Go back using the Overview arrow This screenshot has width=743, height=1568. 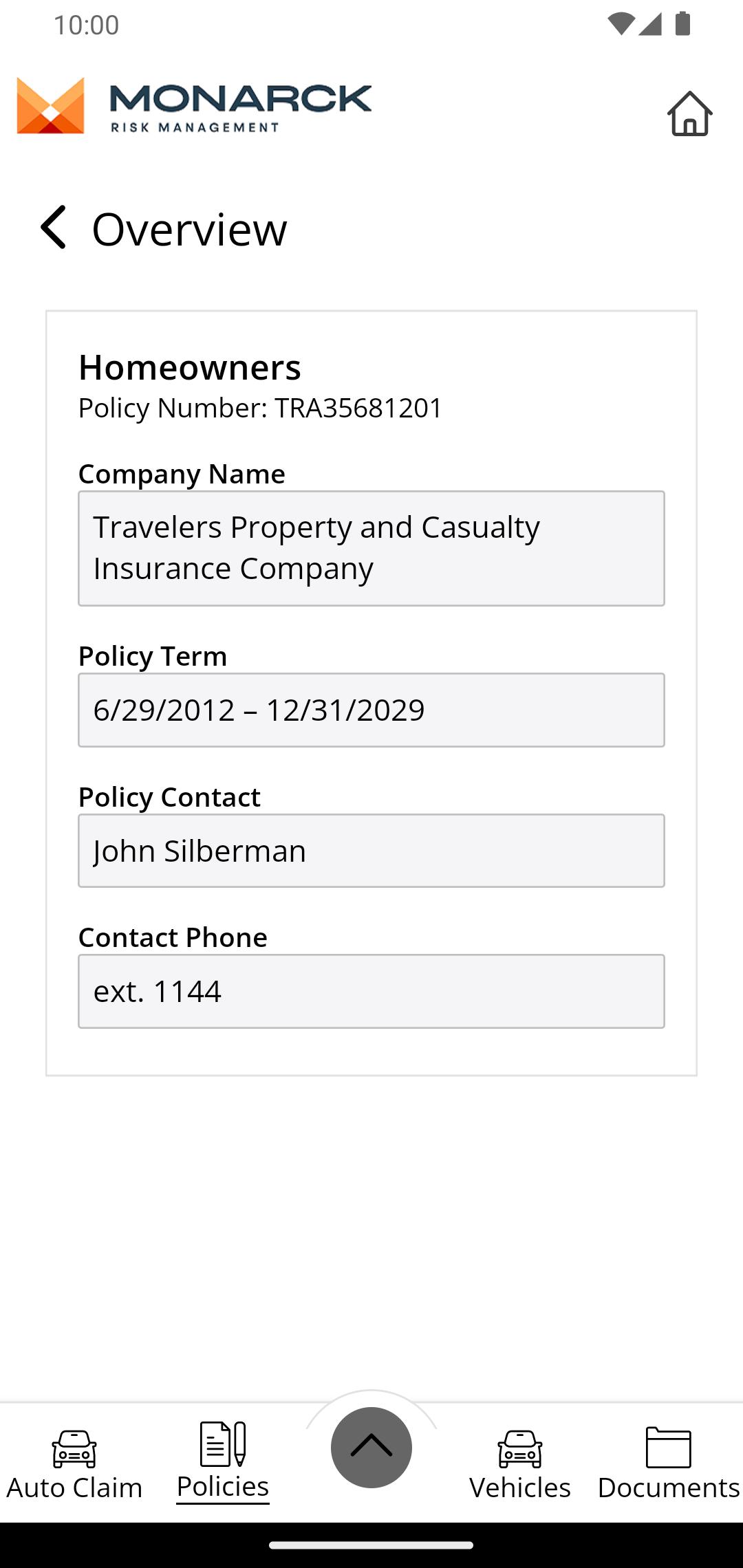tap(53, 227)
